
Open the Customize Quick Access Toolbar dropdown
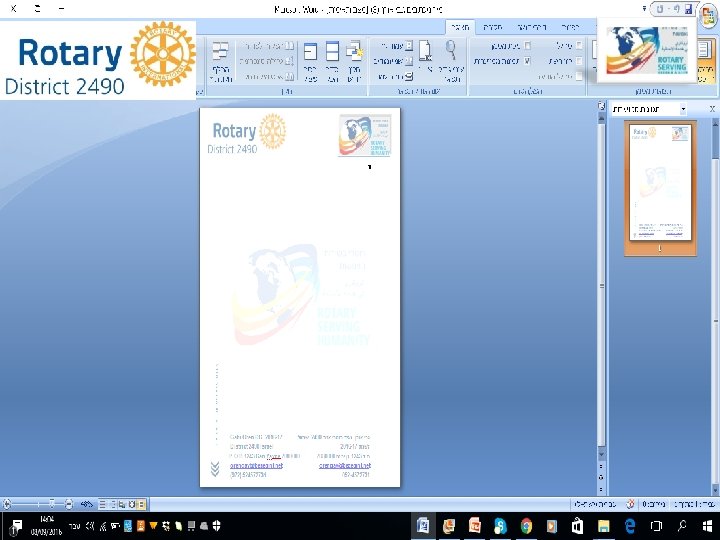645,9
